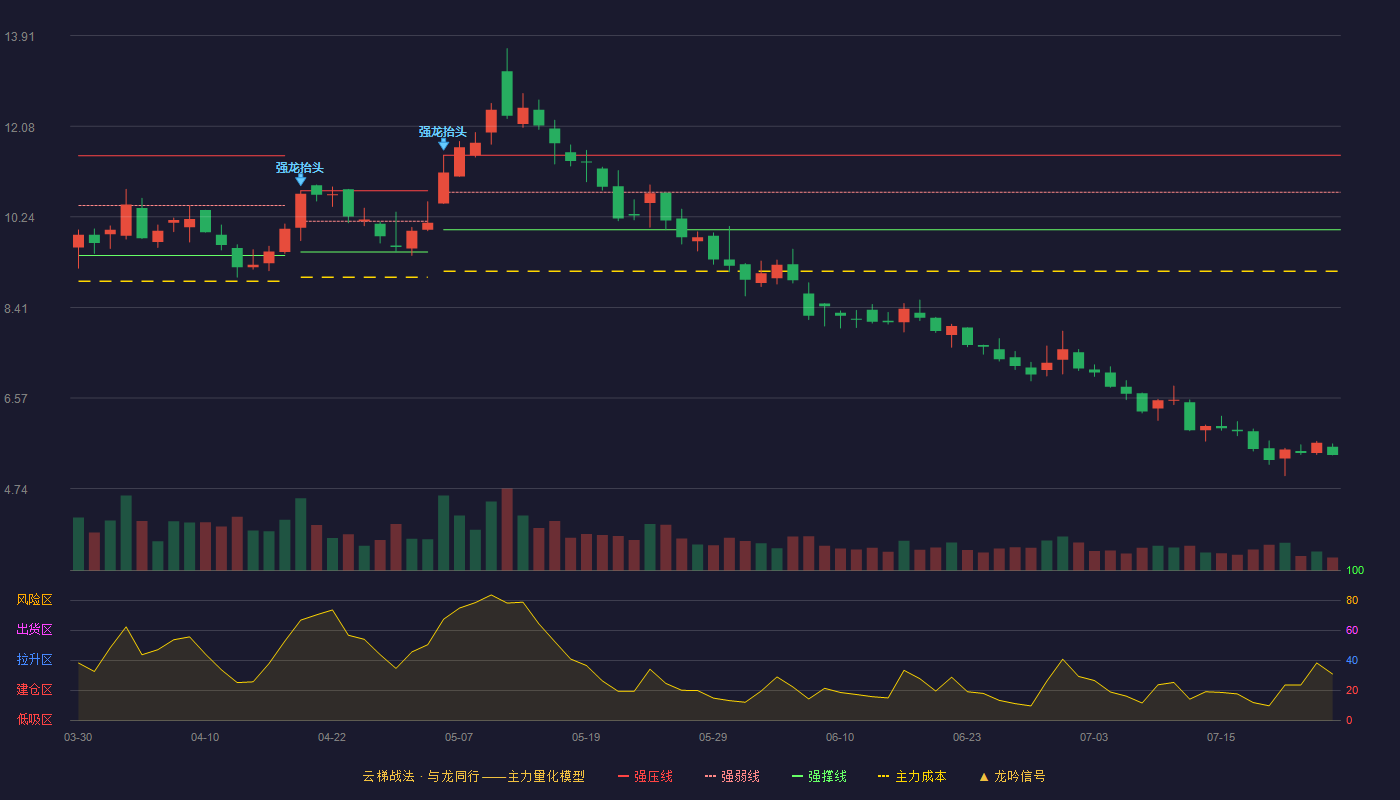Click the 05-29 date label

tap(713, 737)
